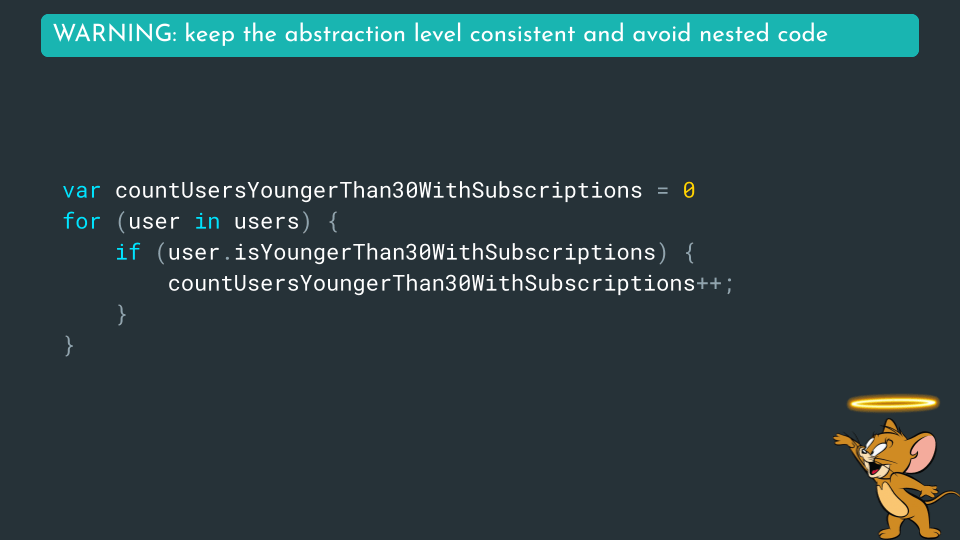Click the equals sign in the declaration
The width and height of the screenshot is (960, 540).
click(662, 190)
